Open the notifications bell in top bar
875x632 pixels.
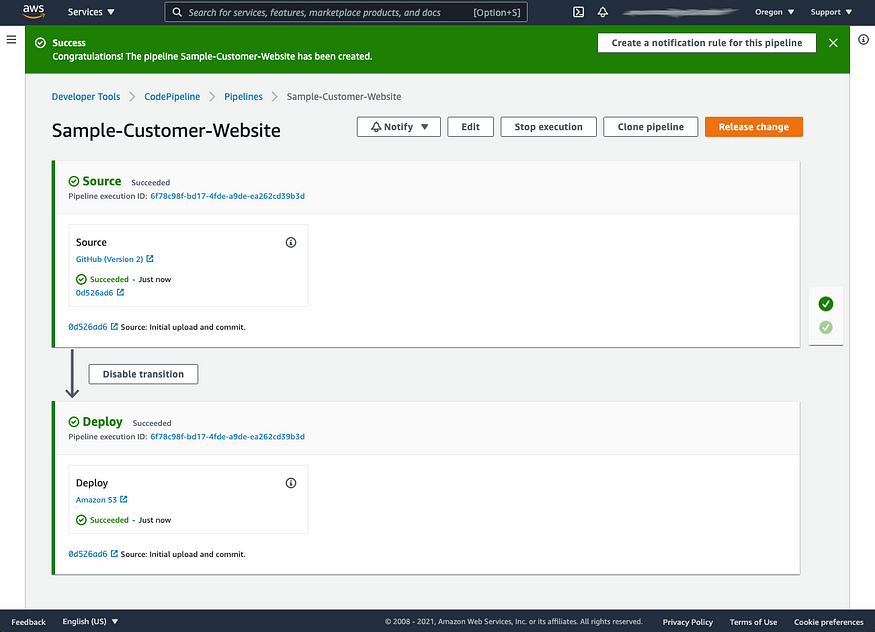pyautogui.click(x=603, y=12)
